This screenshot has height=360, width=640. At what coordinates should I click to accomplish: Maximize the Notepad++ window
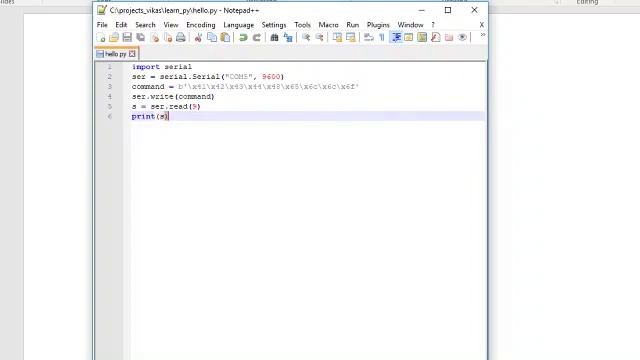(448, 10)
